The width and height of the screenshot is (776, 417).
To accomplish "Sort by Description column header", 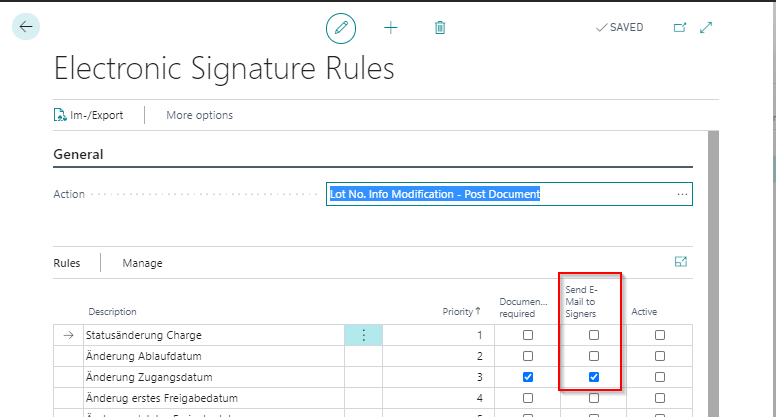I will [x=112, y=312].
